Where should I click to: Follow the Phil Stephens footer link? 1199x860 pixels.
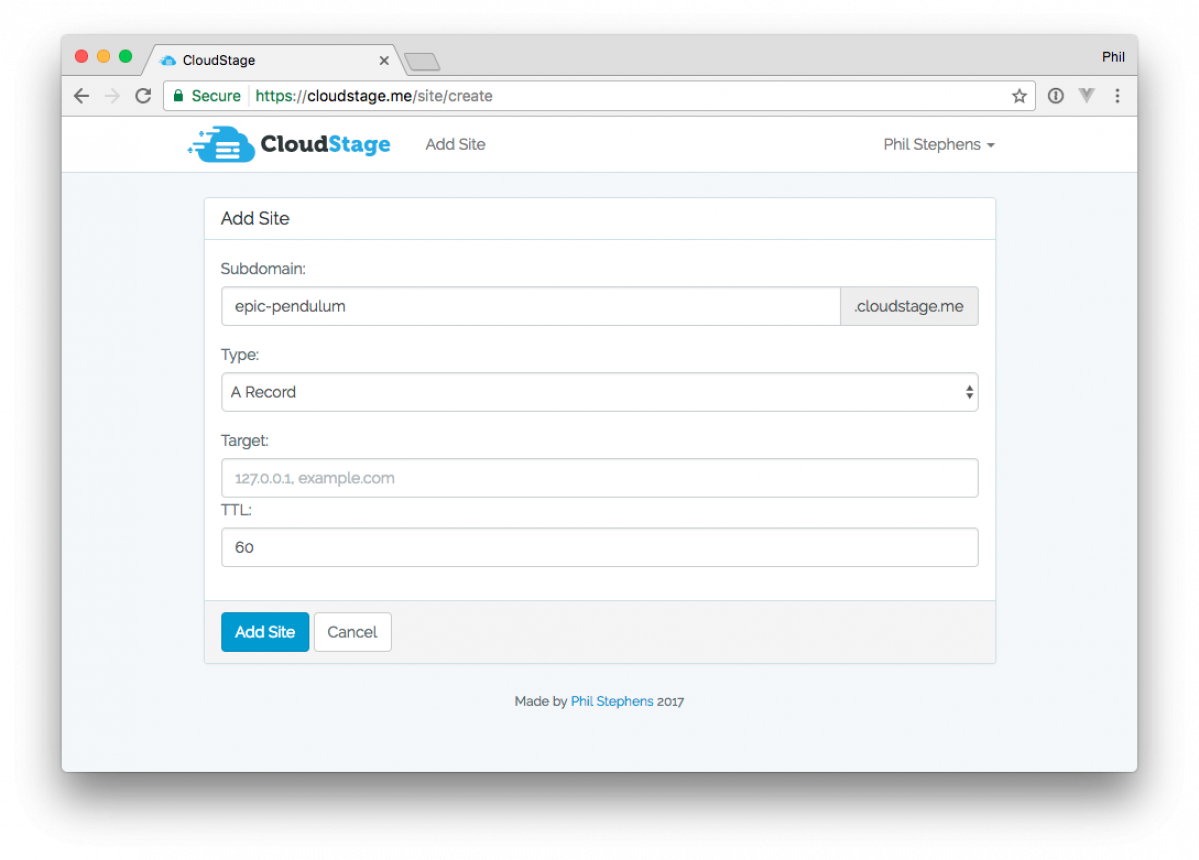[x=611, y=702]
